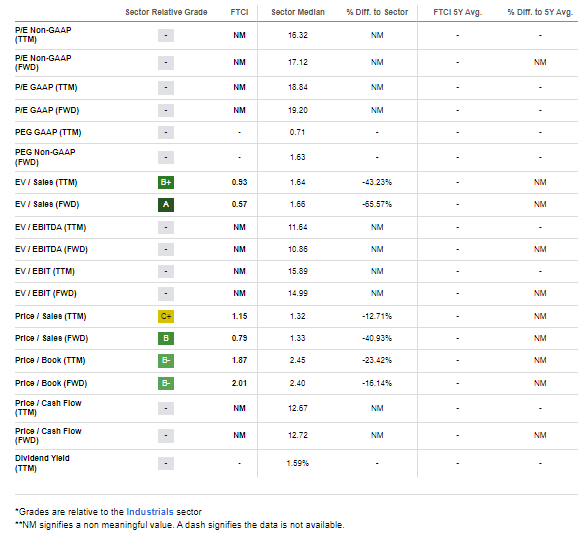583x535 pixels.
Task: Click the B- grade badge for Price / Book (FWD)
Action: [x=166, y=383]
